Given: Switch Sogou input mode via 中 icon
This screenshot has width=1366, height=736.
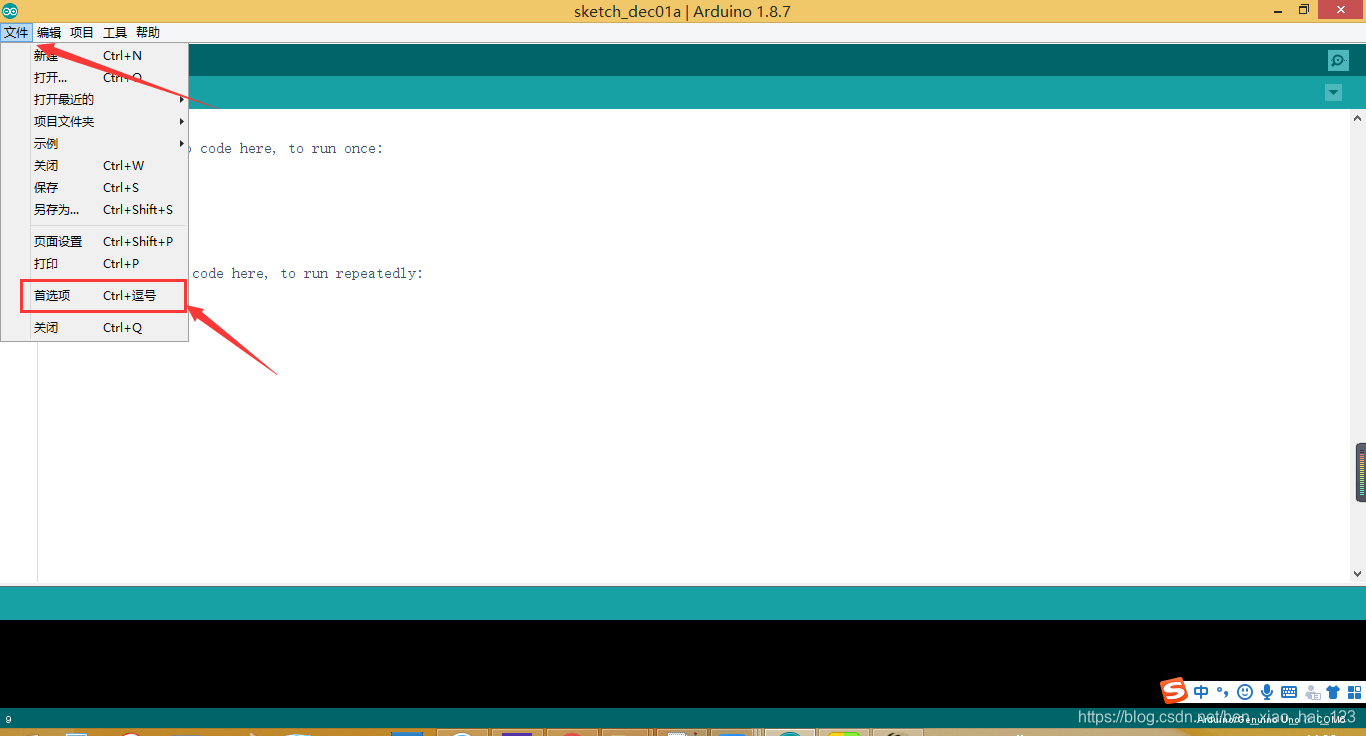Looking at the screenshot, I should pos(1201,692).
